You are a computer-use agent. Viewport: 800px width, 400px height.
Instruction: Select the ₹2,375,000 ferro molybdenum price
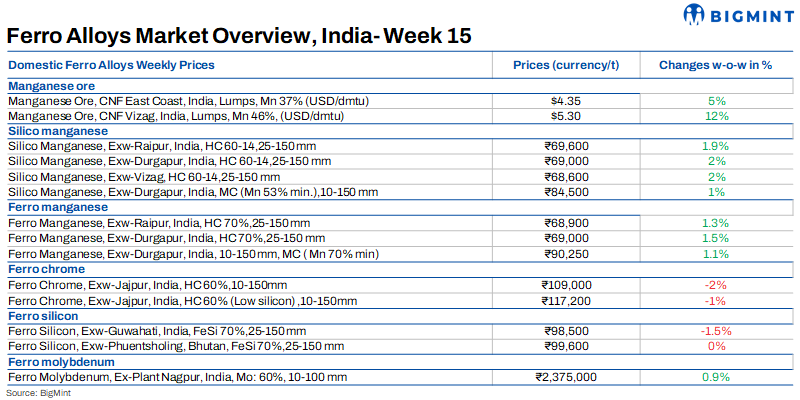(566, 377)
